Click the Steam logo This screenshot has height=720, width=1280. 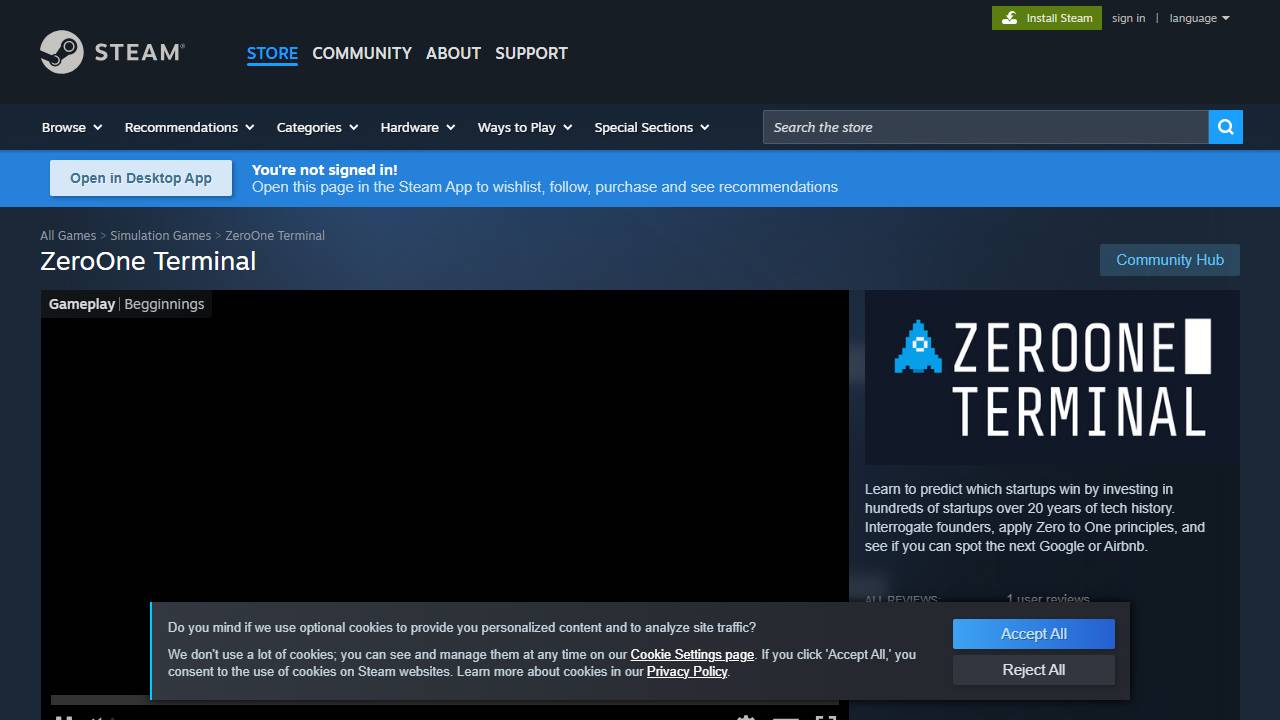point(112,52)
